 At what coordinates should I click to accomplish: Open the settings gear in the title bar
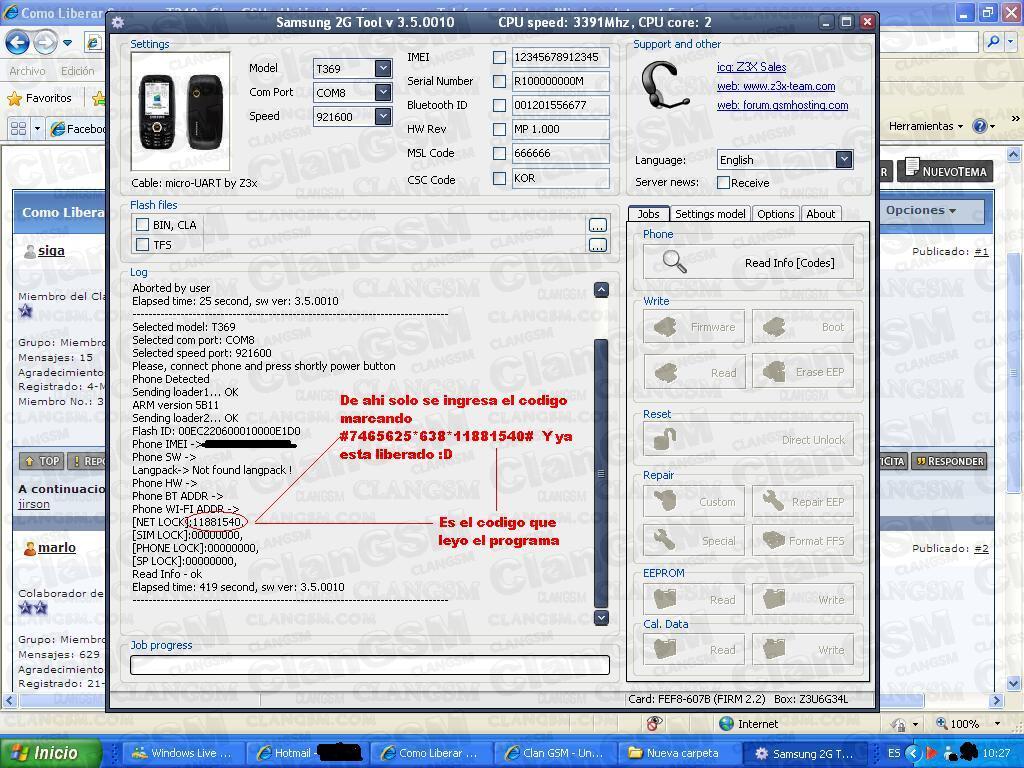[x=118, y=21]
